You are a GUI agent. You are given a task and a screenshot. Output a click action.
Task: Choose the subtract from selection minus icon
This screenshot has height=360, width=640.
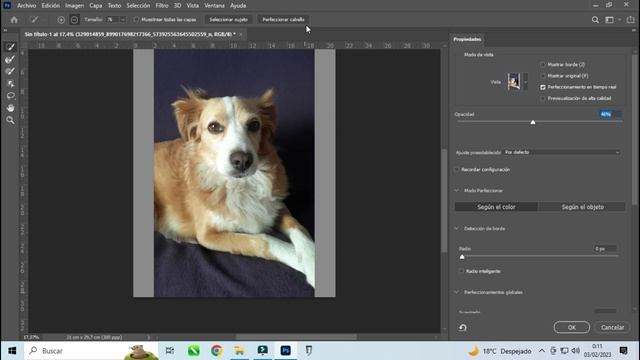tap(74, 20)
